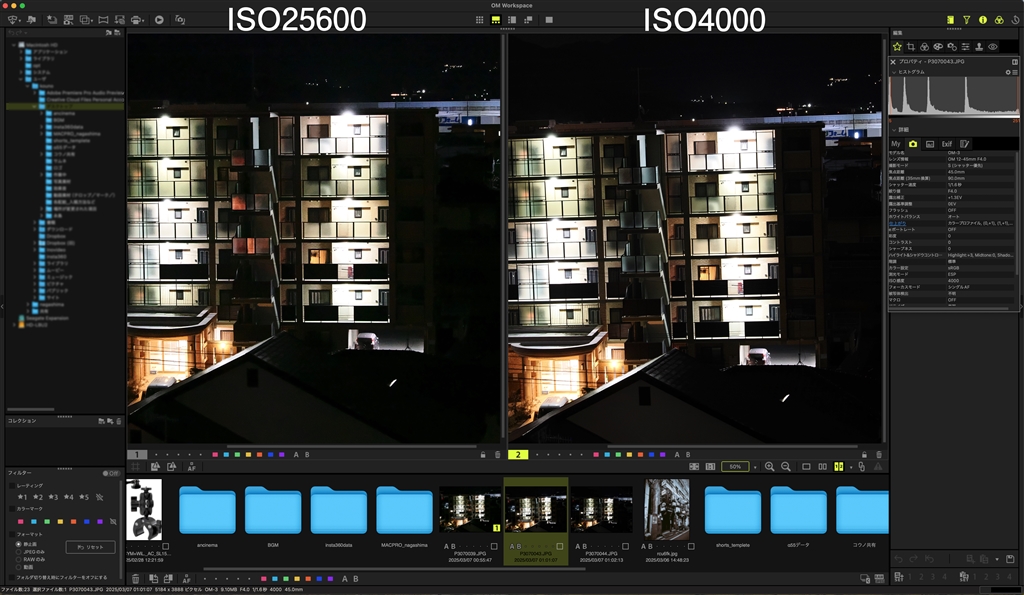
Task: Click the trash icon in bottom browser toolbar
Action: pyautogui.click(x=135, y=579)
